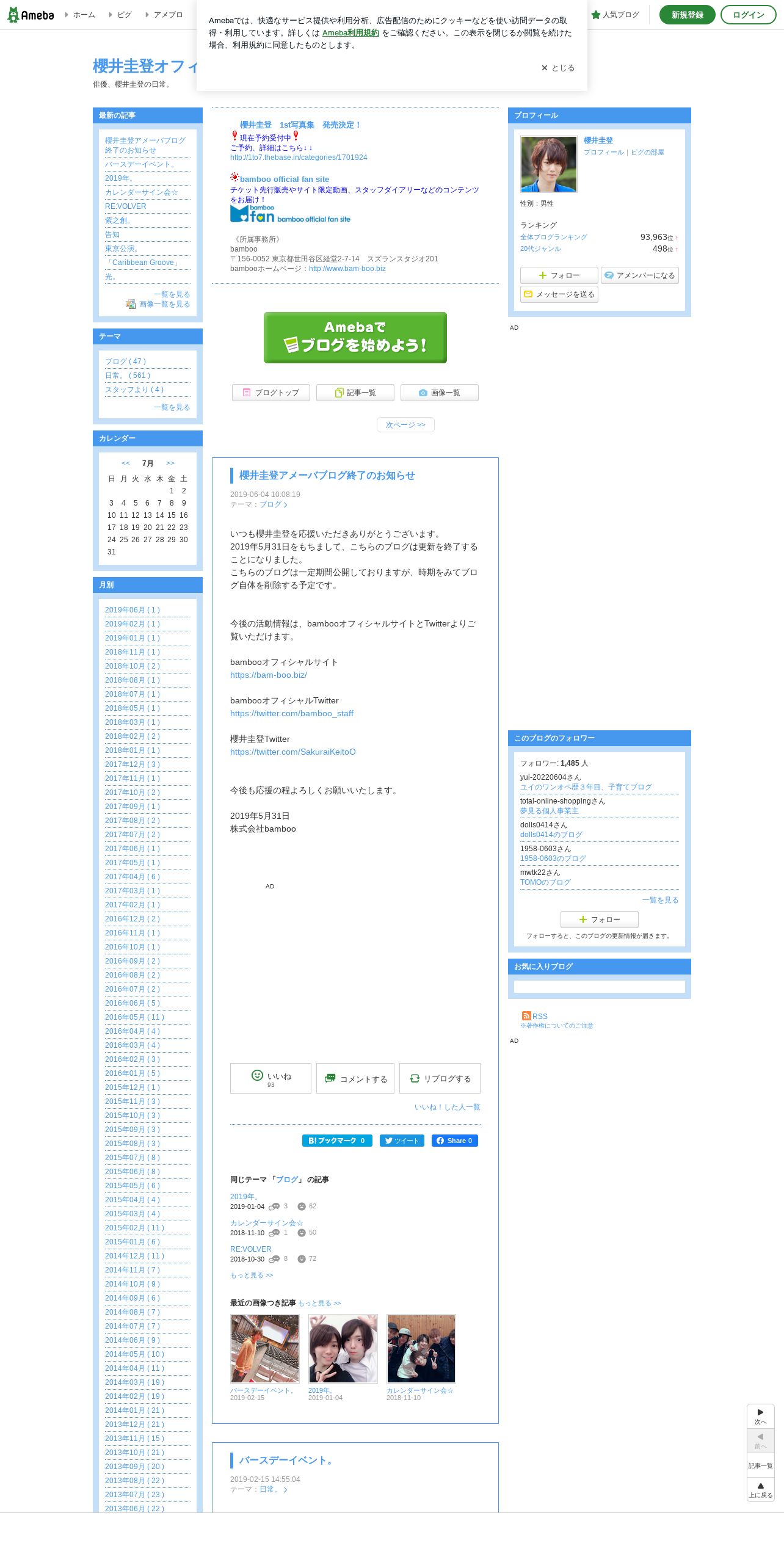Image resolution: width=784 pixels, height=1568 pixels.
Task: Click the フォロー button in profile panel
Action: [x=559, y=275]
